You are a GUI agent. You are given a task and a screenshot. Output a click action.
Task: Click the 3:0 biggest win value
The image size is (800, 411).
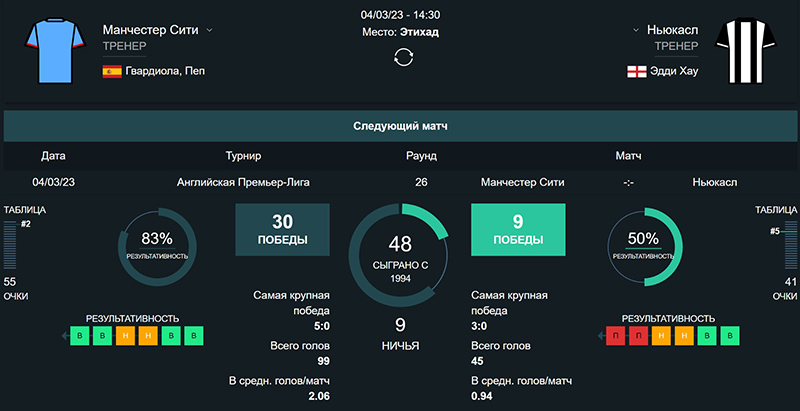[x=481, y=326]
